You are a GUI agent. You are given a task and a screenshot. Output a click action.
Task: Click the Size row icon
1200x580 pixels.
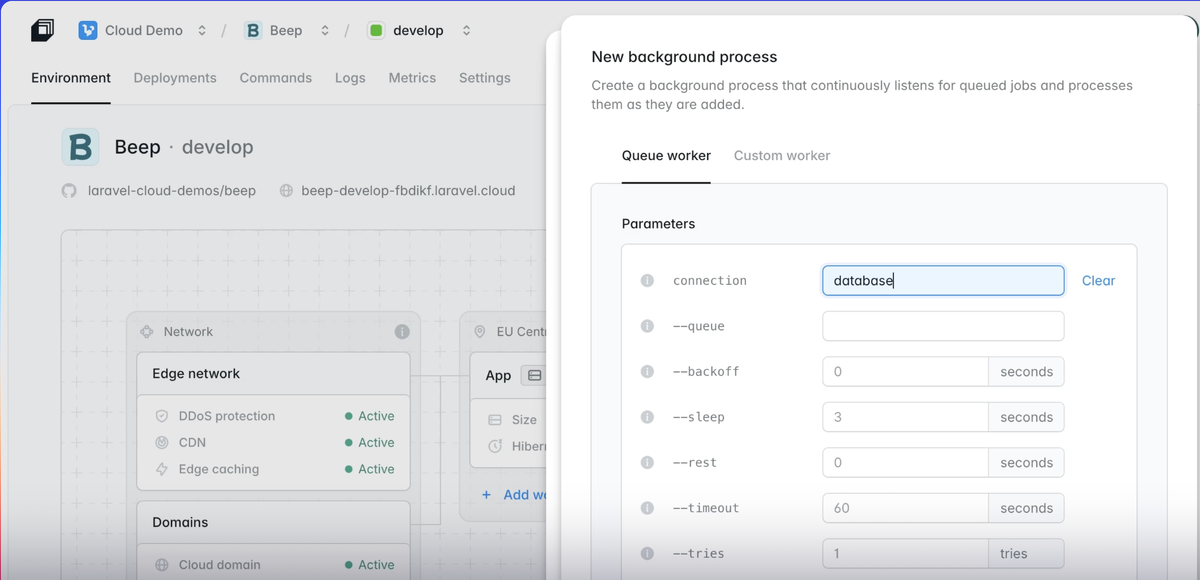495,420
